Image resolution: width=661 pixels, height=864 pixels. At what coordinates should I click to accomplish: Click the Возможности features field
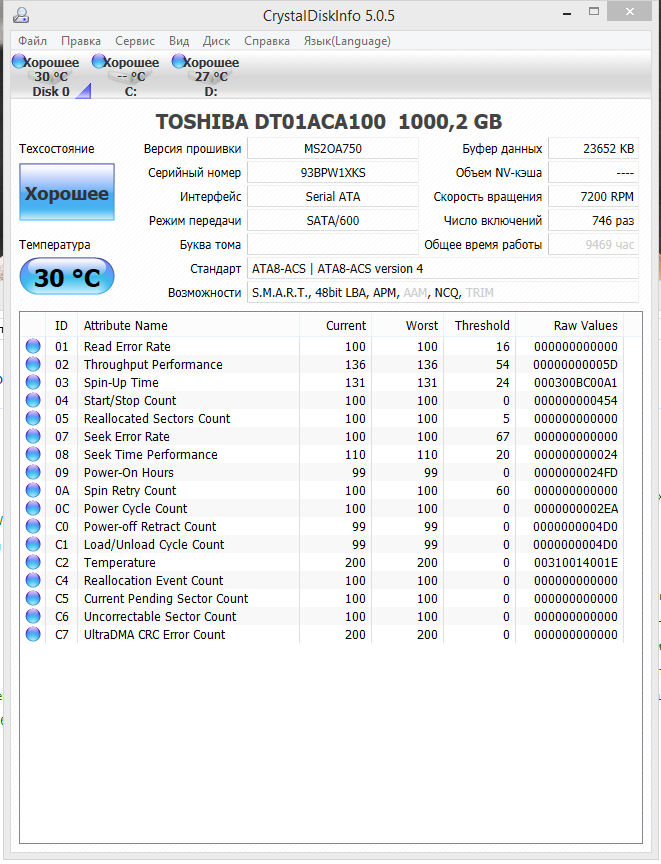tap(443, 293)
